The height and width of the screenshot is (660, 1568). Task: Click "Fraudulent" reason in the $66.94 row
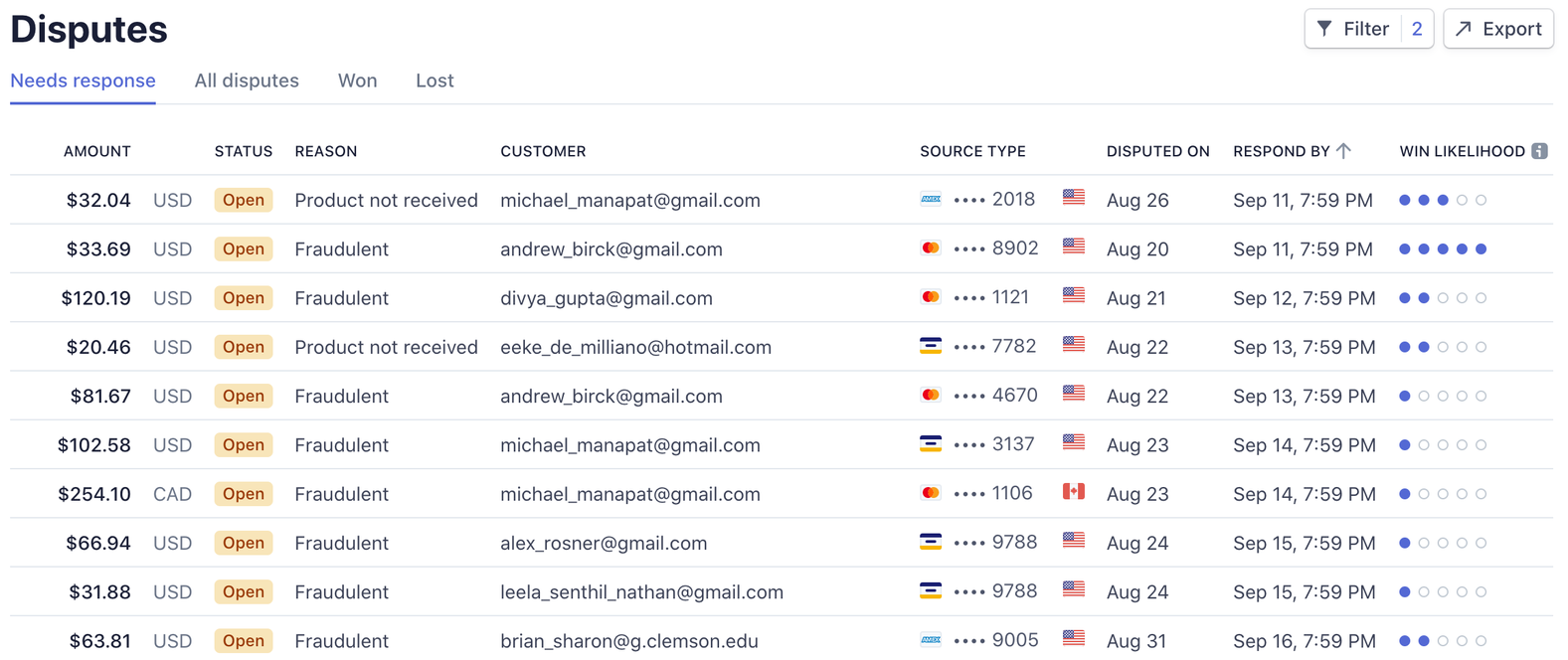pyautogui.click(x=341, y=543)
